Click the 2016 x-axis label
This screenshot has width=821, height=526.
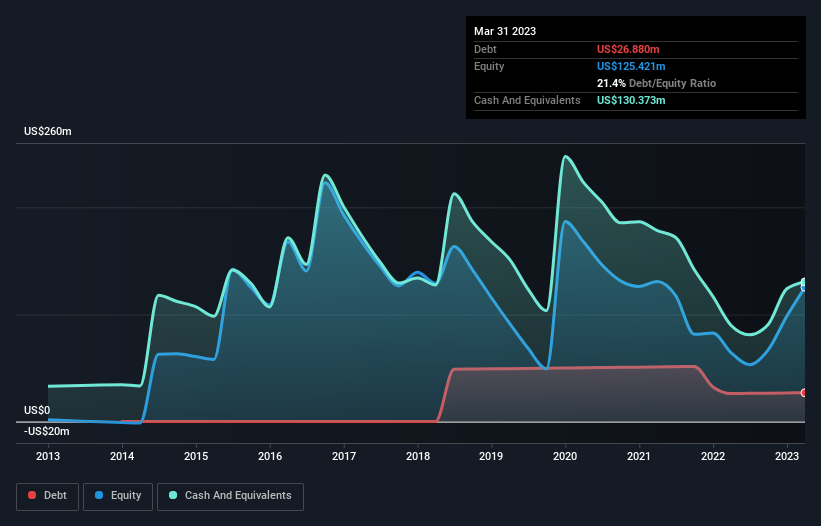(x=270, y=456)
